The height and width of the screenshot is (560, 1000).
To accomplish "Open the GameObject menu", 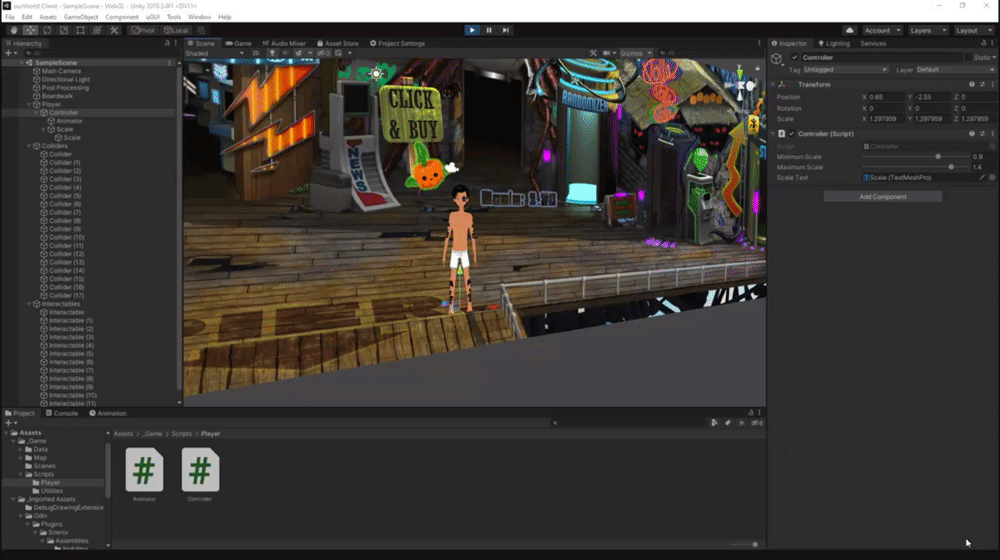I will tap(81, 17).
